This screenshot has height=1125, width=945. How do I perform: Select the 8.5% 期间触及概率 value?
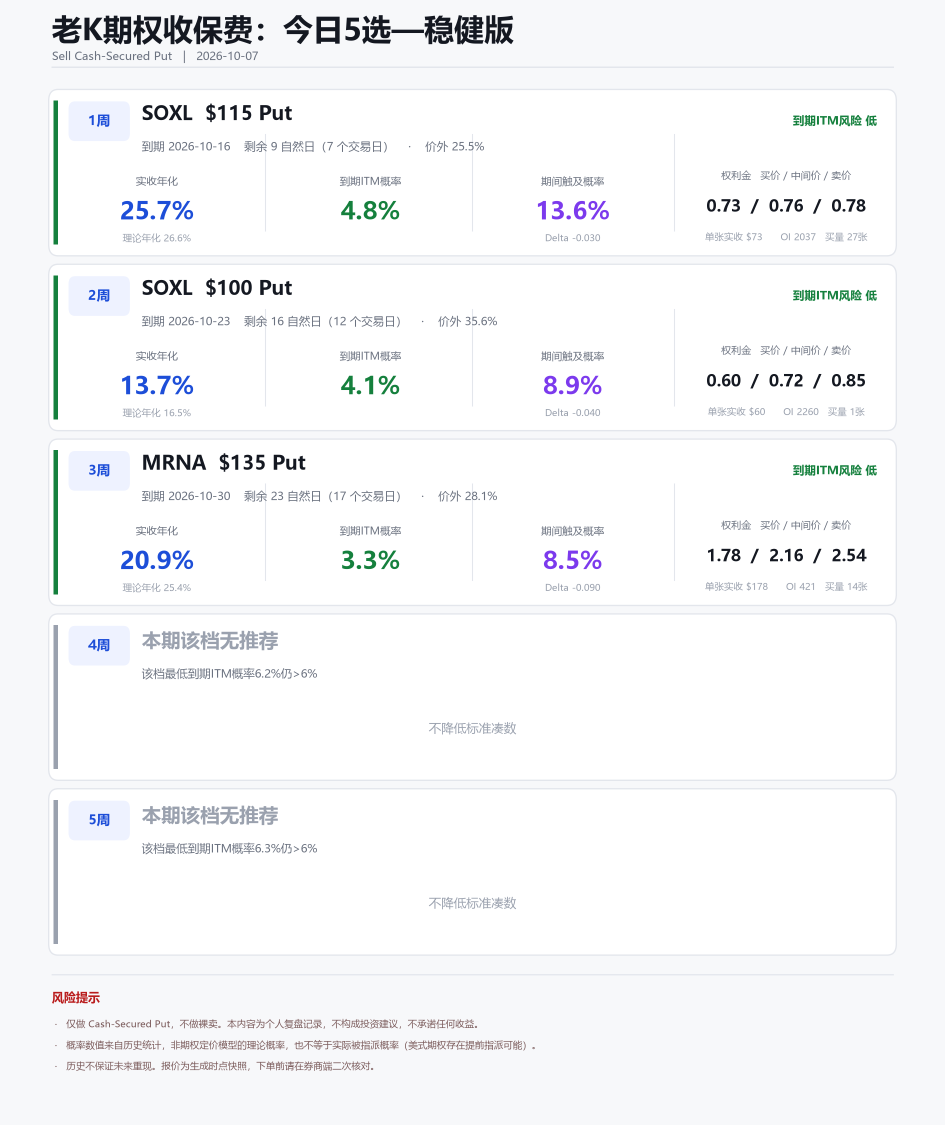[573, 560]
